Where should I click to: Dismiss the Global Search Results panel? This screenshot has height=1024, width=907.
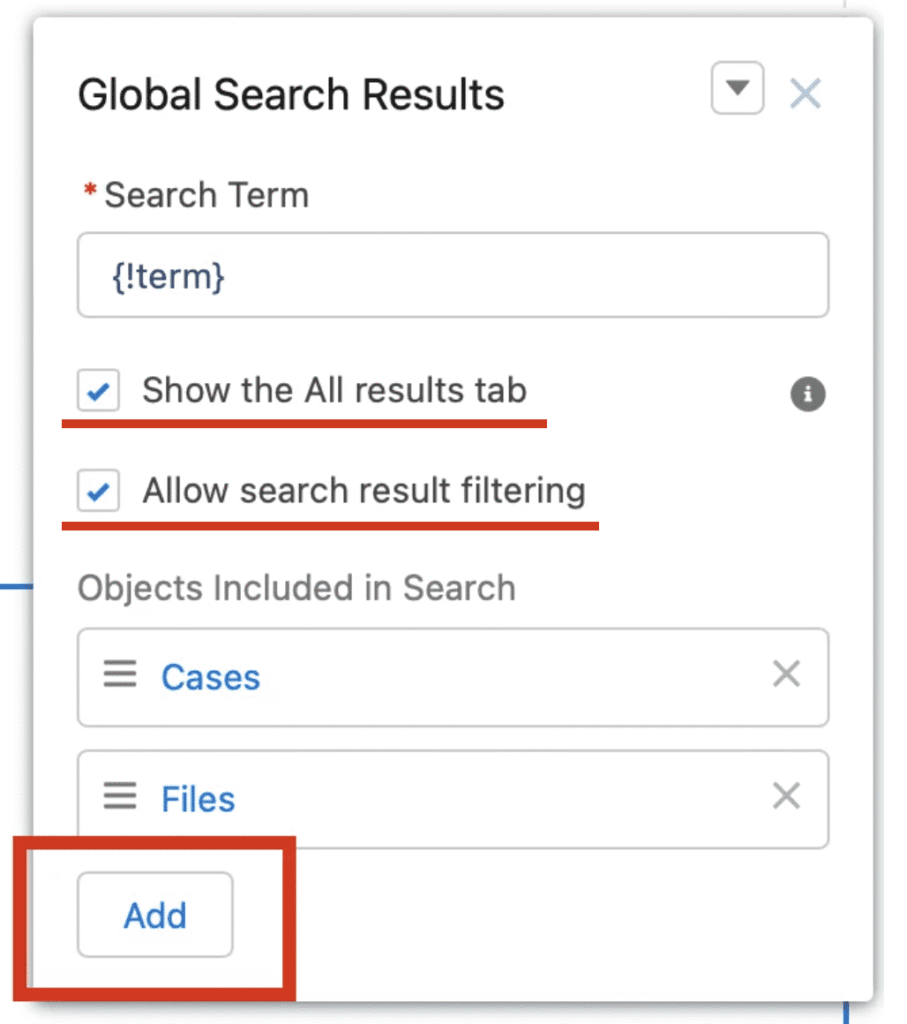click(805, 92)
